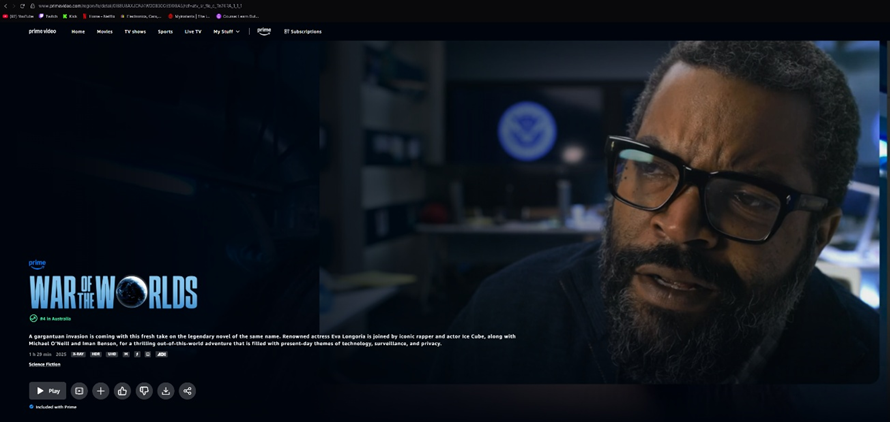Click the browser address bar URL
Image resolution: width=890 pixels, height=422 pixels.
coord(140,6)
